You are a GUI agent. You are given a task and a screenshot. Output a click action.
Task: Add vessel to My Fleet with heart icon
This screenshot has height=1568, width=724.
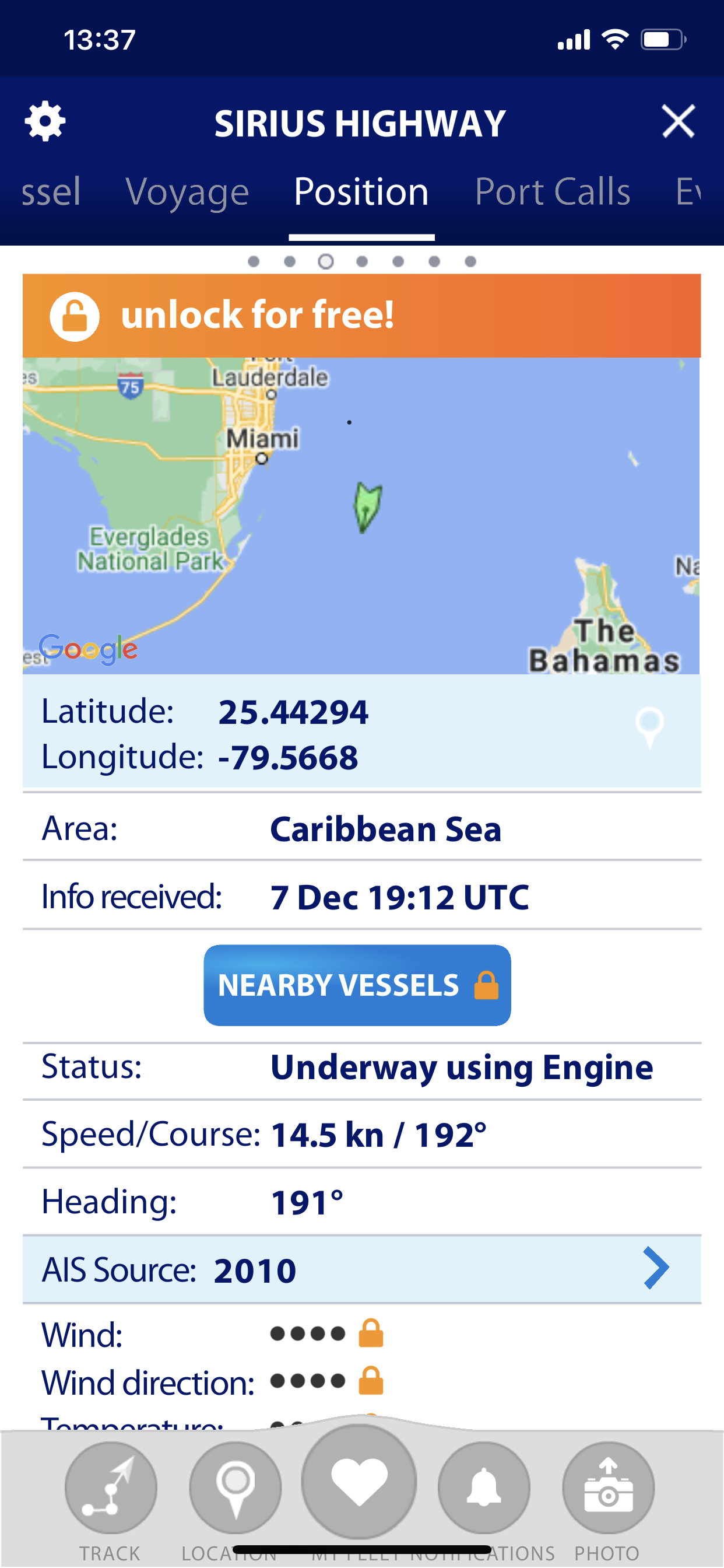click(x=359, y=1481)
